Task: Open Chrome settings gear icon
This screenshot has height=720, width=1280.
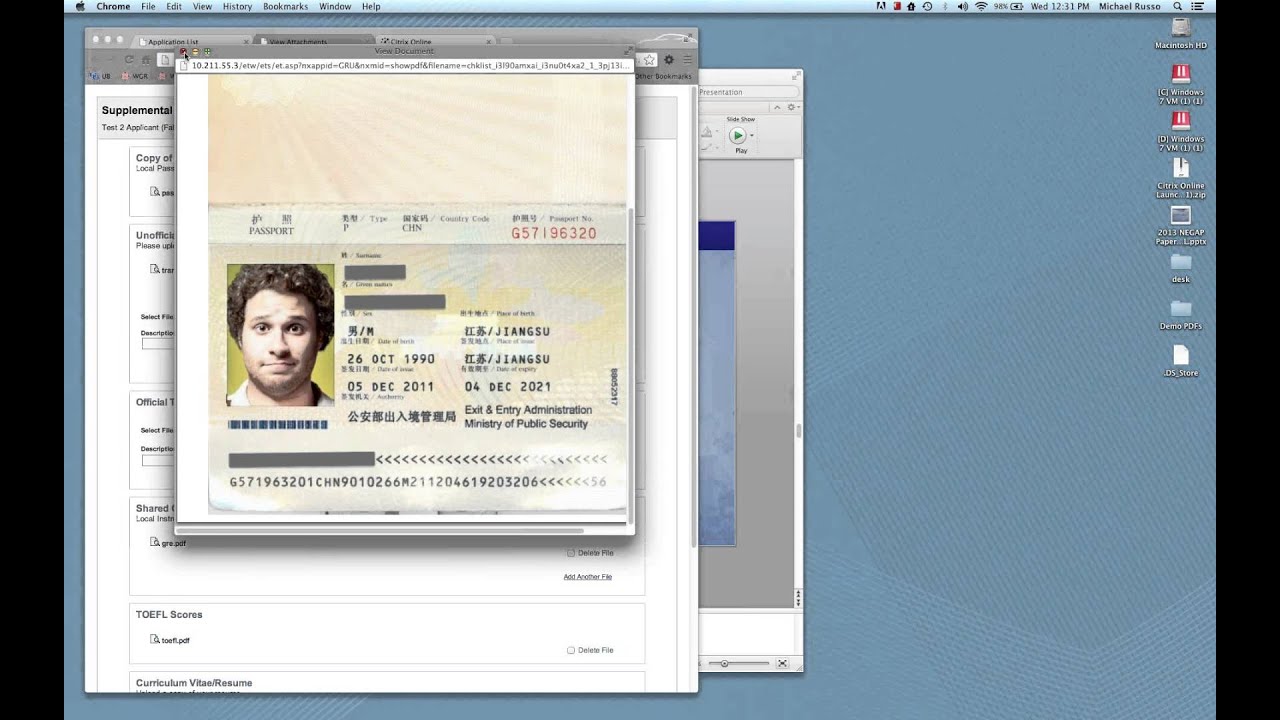Action: pos(669,60)
